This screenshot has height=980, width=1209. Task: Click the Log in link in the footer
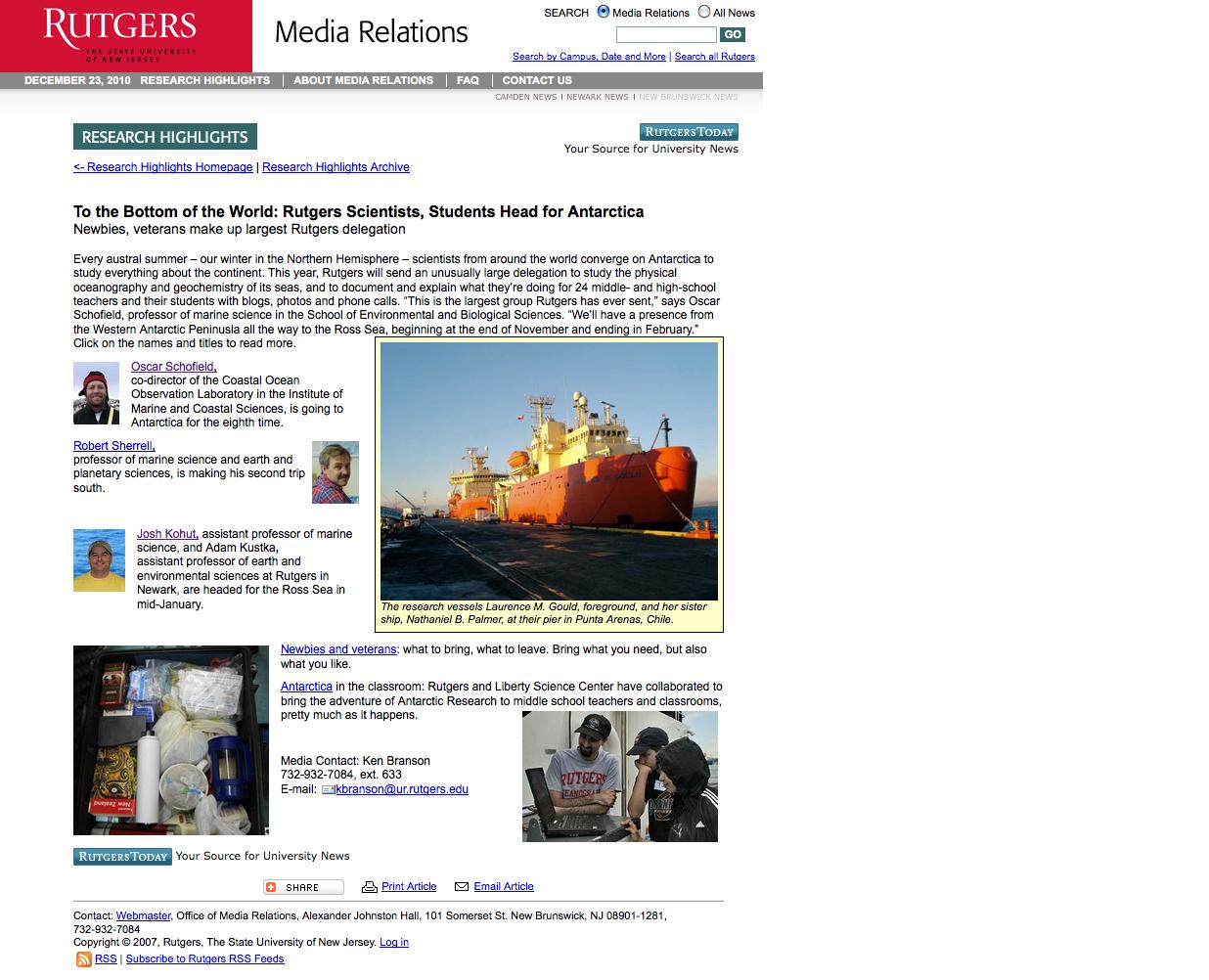coord(394,943)
